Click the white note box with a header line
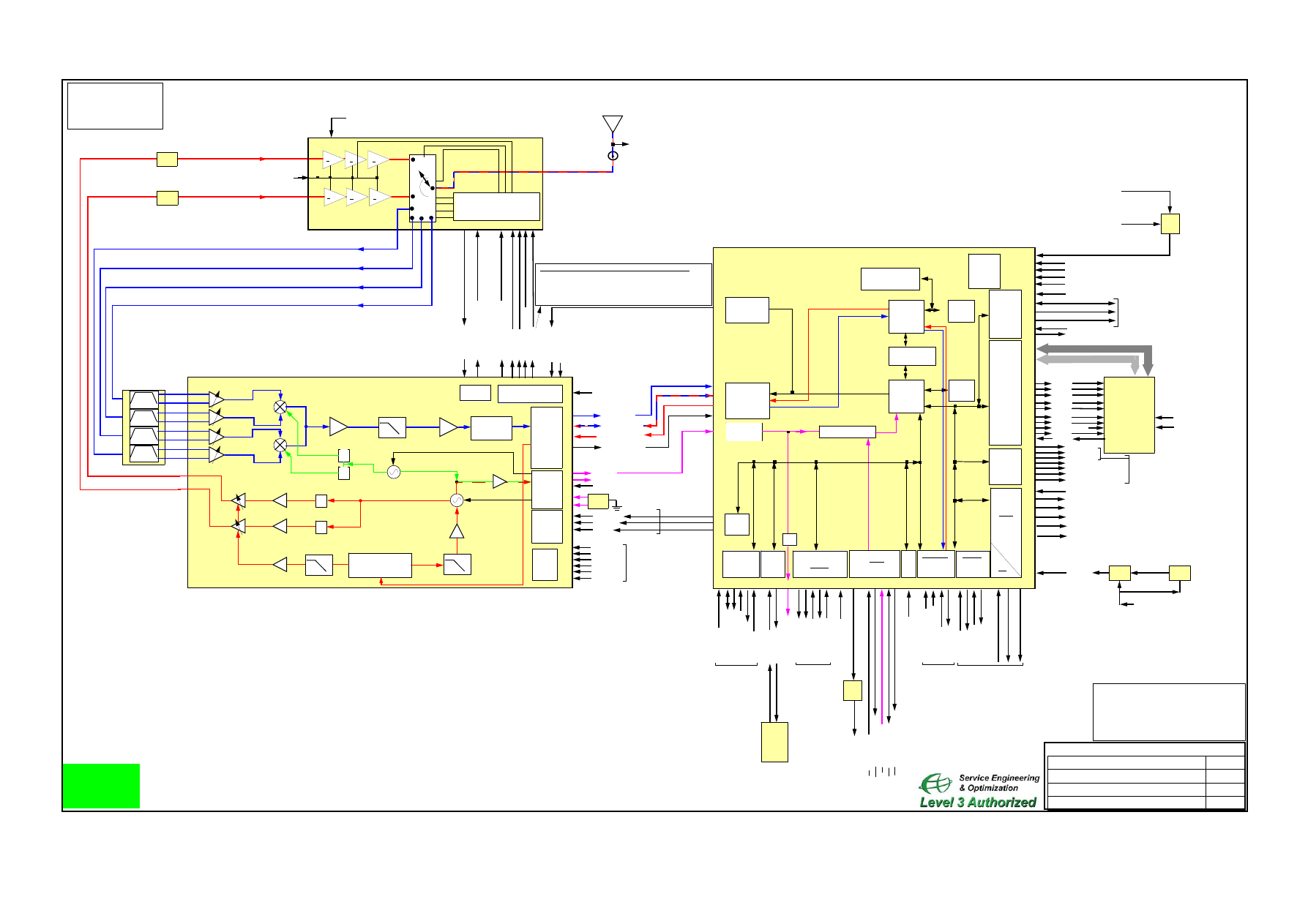Image resolution: width=1308 pixels, height=924 pixels. (x=623, y=285)
